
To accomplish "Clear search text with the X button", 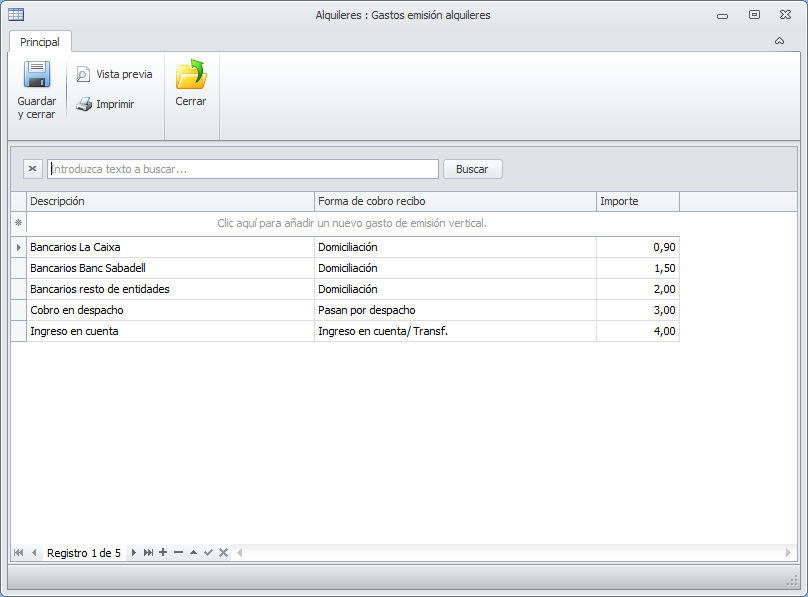I will point(32,169).
